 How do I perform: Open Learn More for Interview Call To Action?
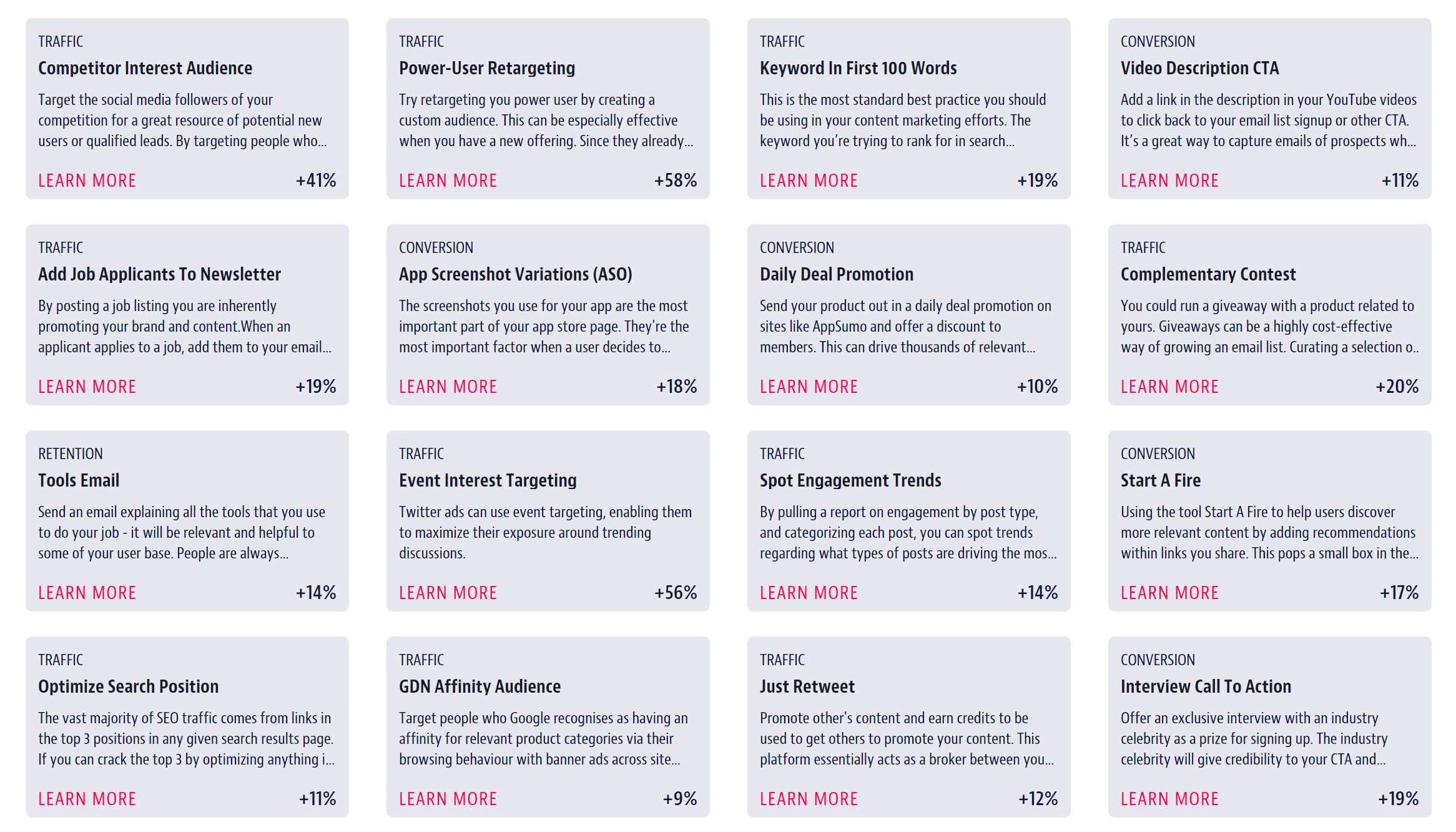[1169, 799]
